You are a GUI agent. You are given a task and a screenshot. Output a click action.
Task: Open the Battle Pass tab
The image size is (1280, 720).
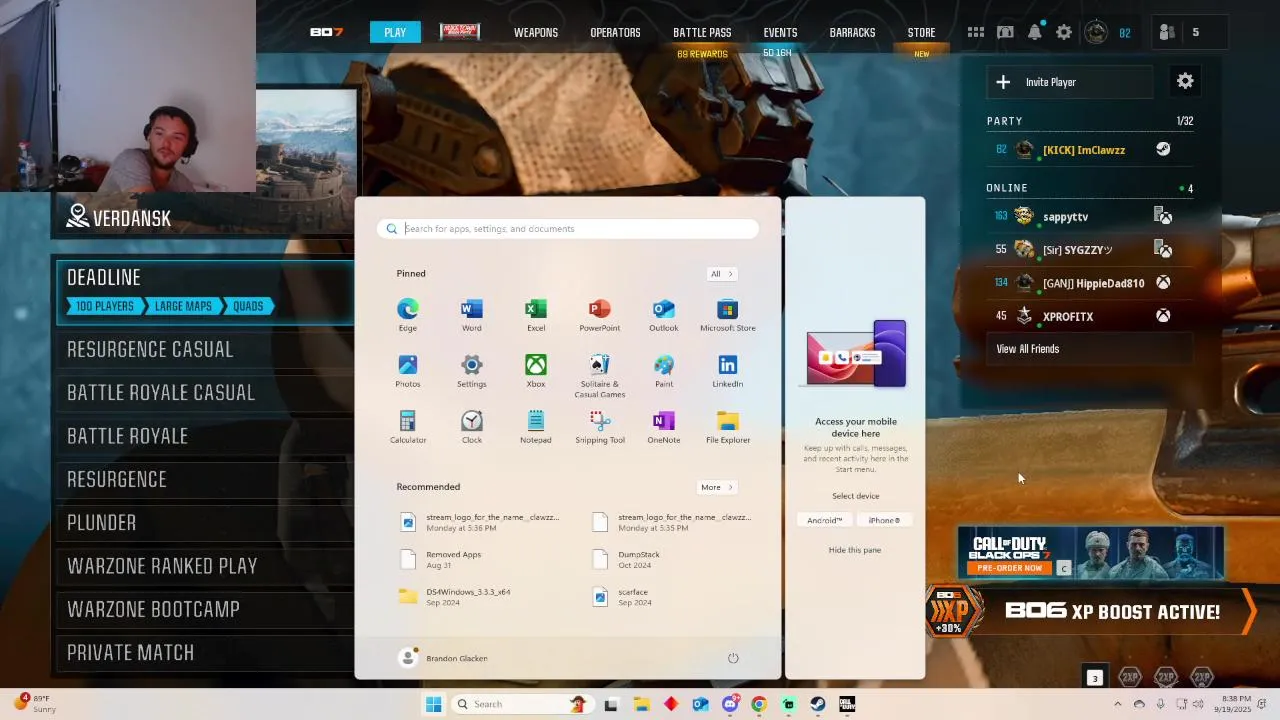702,32
